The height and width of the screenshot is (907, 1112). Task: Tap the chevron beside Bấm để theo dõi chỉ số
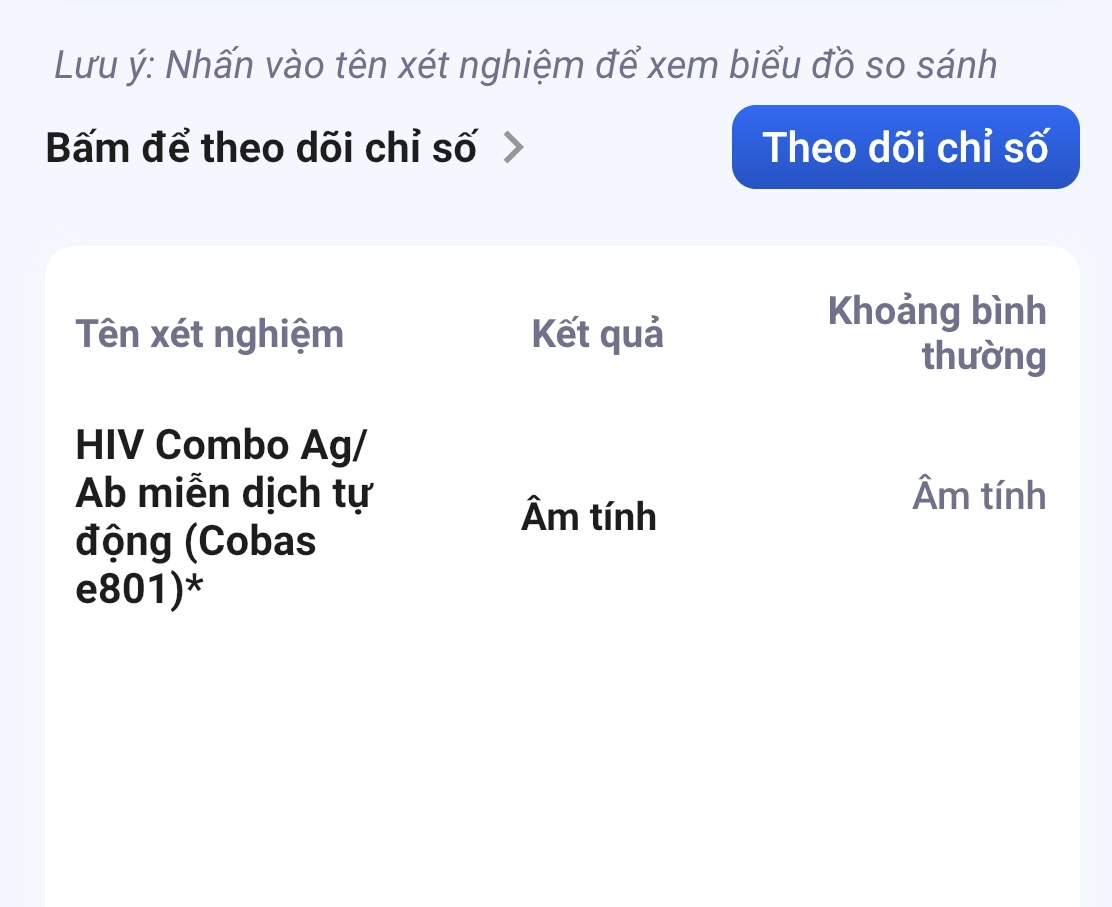(513, 148)
